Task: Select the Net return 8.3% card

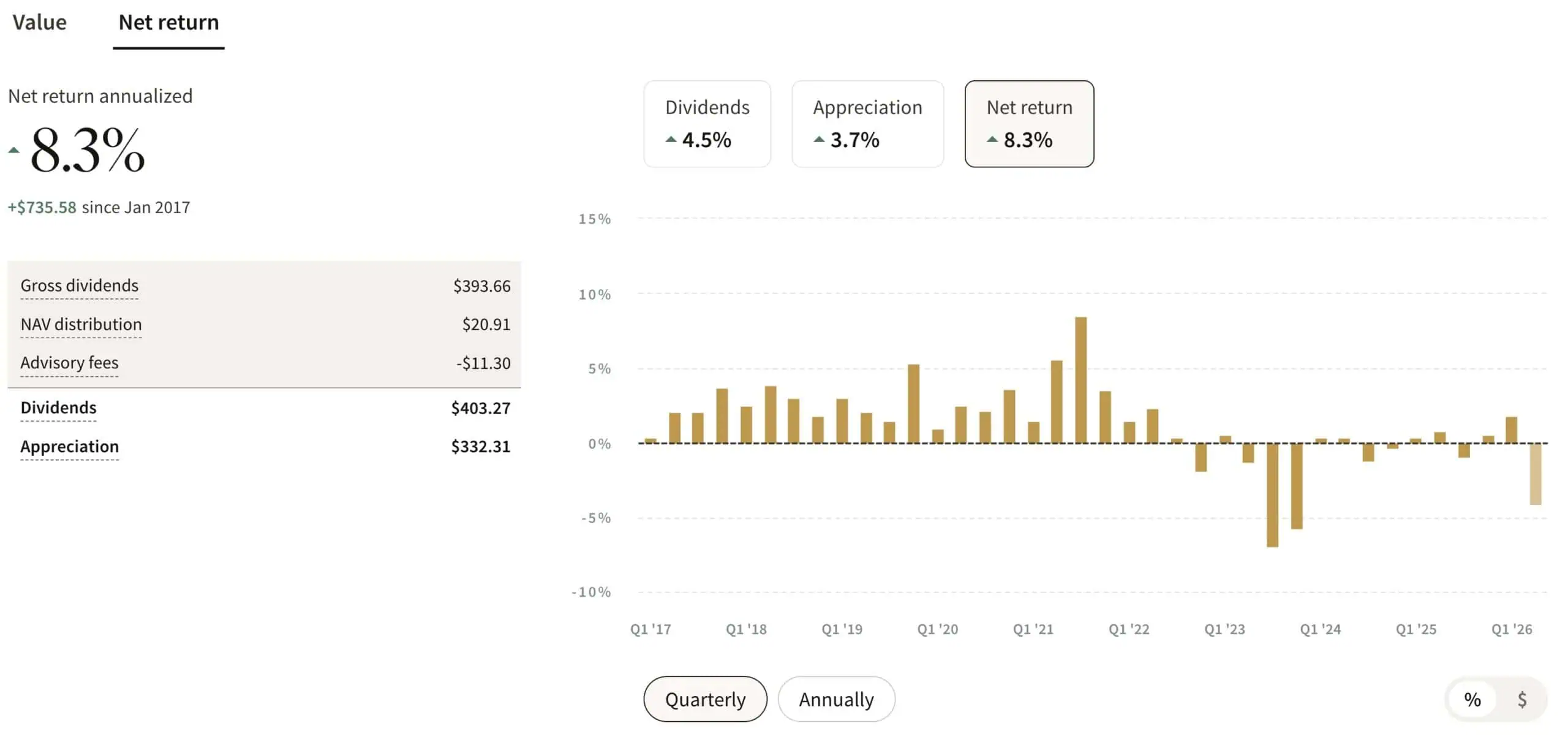Action: click(1029, 123)
